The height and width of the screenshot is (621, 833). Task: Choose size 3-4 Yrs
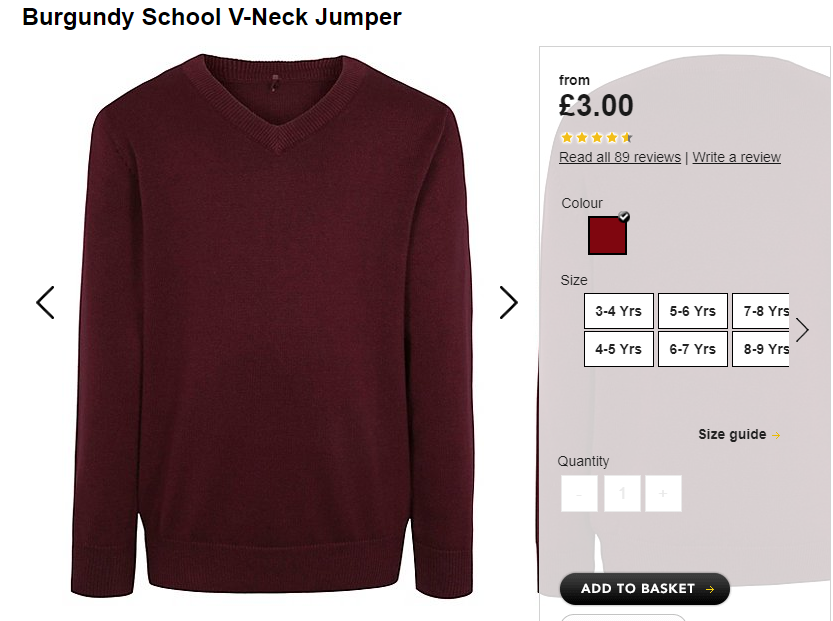coord(618,311)
